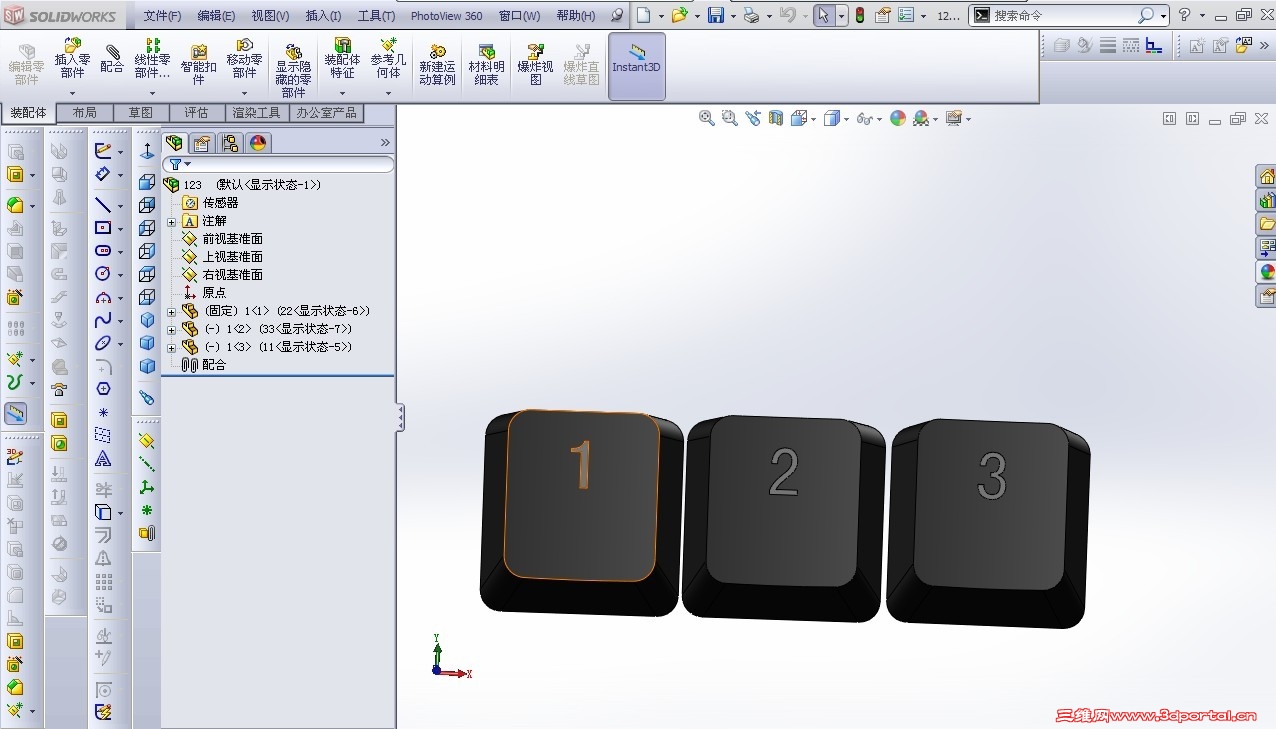
Task: Toggle the Select arrow cursor tool
Action: click(x=823, y=15)
